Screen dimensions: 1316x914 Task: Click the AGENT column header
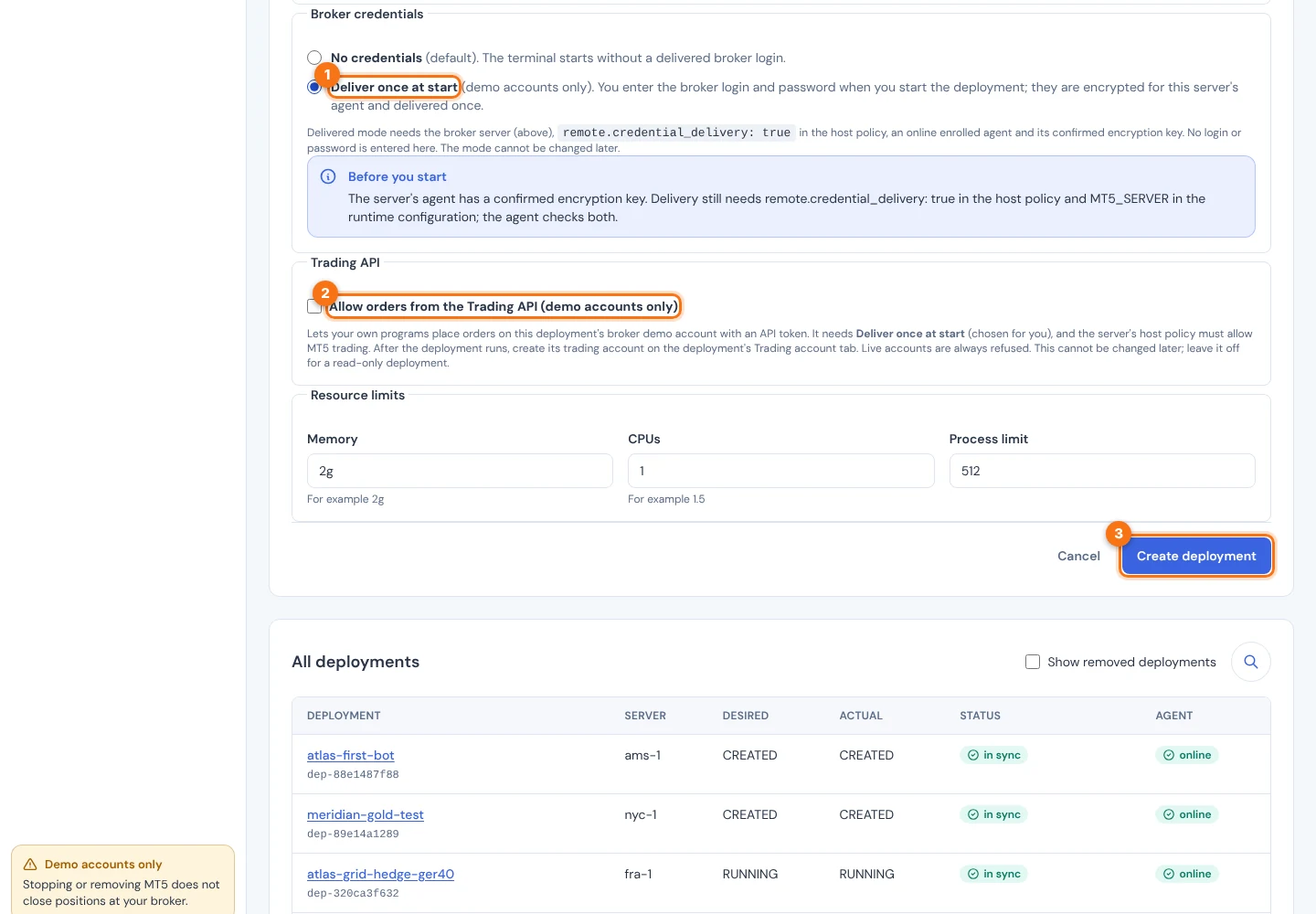1174,716
